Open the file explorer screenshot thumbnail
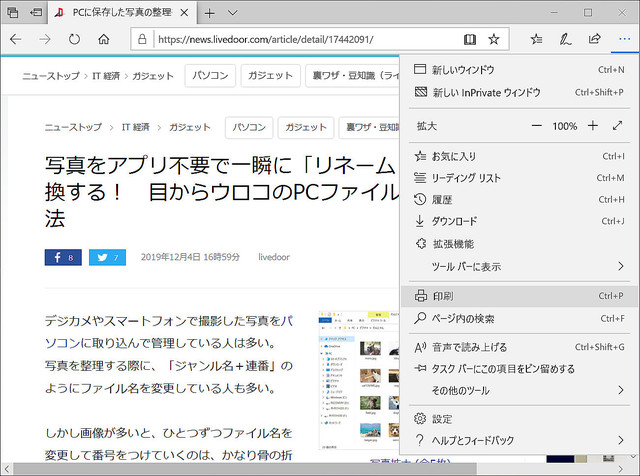This screenshot has height=476, width=640. tap(359, 380)
